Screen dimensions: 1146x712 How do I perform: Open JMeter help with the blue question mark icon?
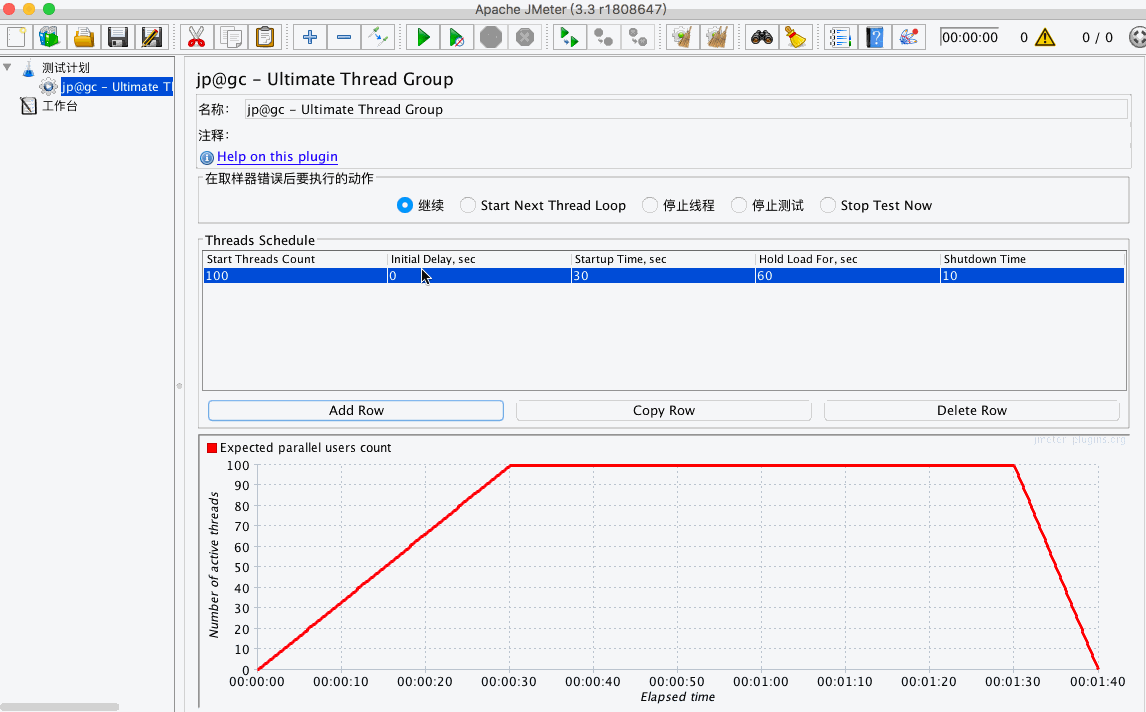pyautogui.click(x=873, y=36)
